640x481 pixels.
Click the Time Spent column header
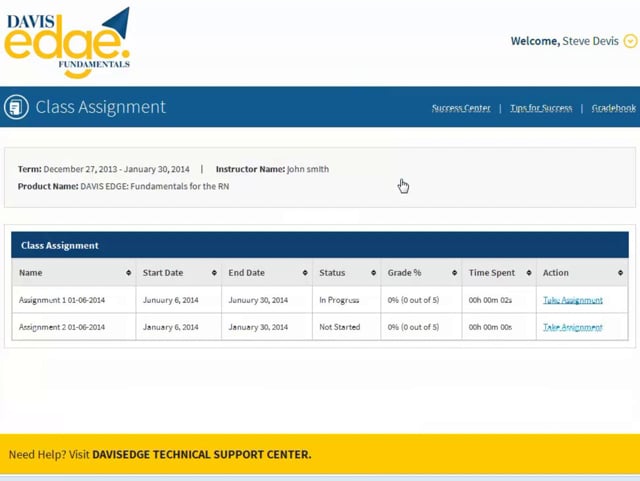point(499,273)
